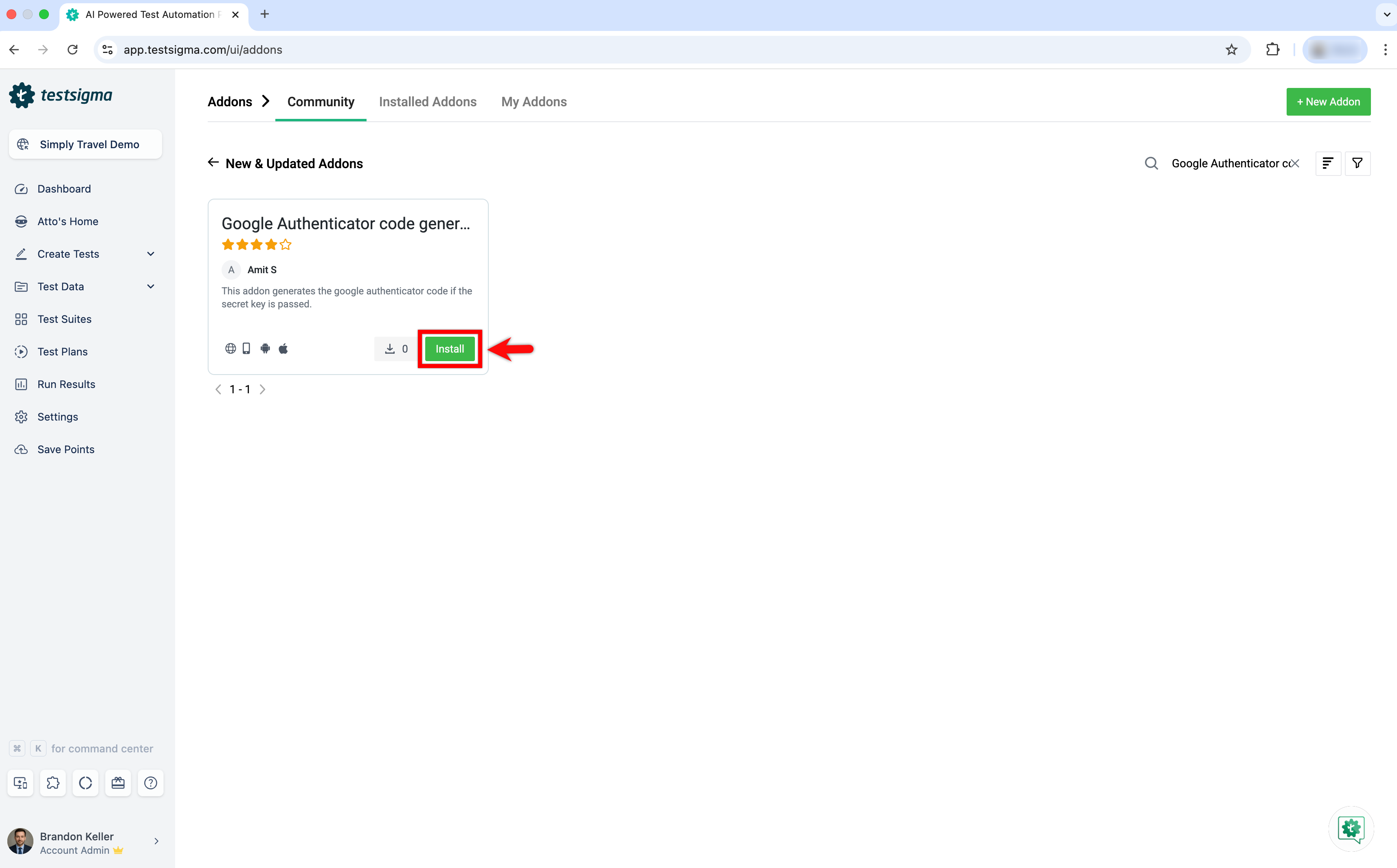Viewport: 1397px width, 868px height.
Task: Click the Testsigma logo at top left
Action: [61, 95]
